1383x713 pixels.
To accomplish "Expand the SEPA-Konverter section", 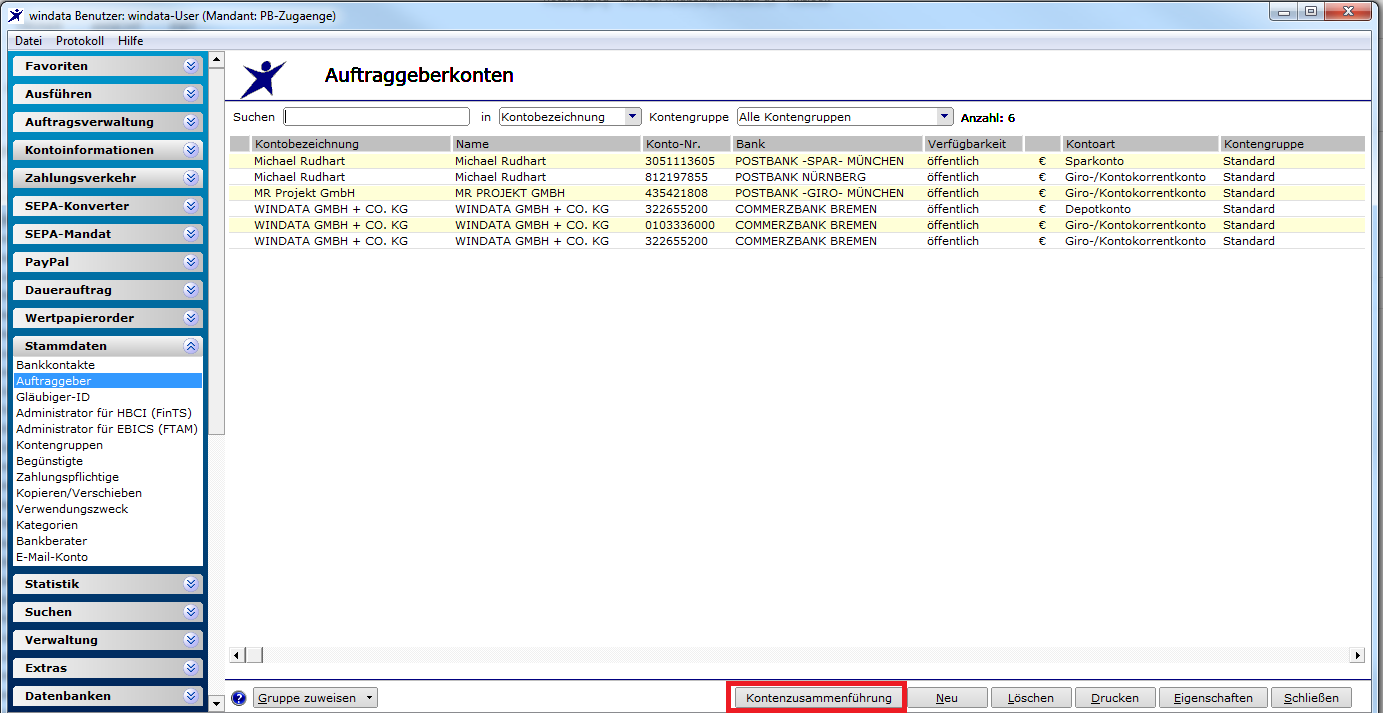I will click(108, 206).
